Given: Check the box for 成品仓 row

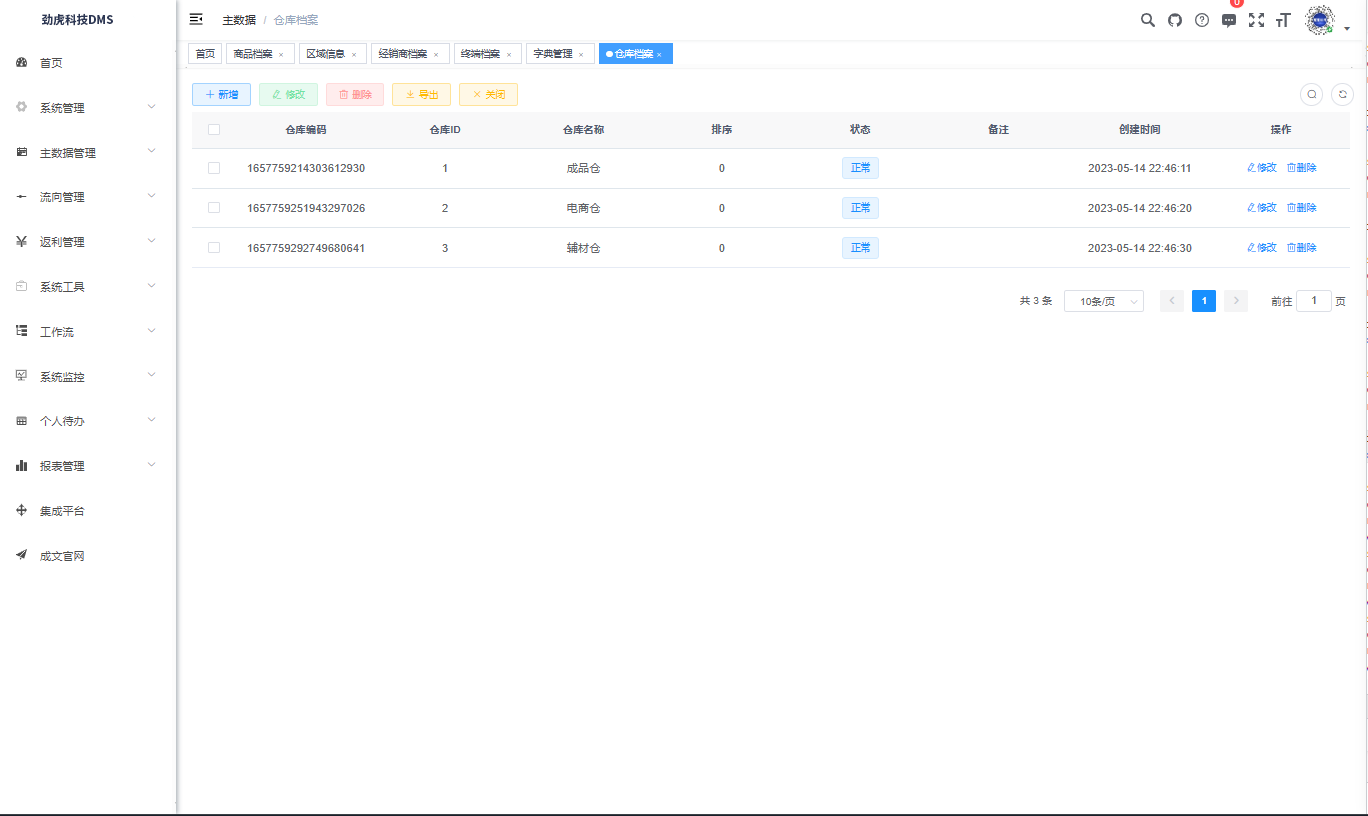Looking at the screenshot, I should pyautogui.click(x=214, y=168).
